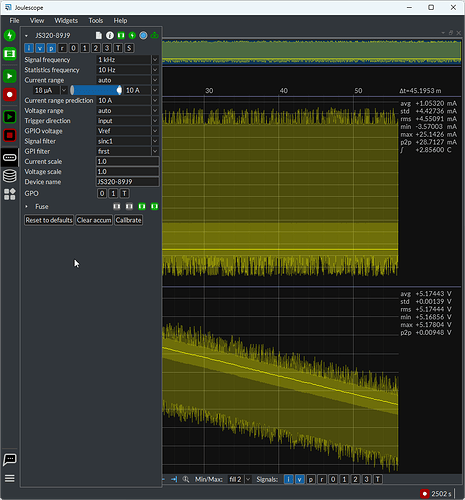Open the Tools menu
465x500 pixels.
point(96,21)
